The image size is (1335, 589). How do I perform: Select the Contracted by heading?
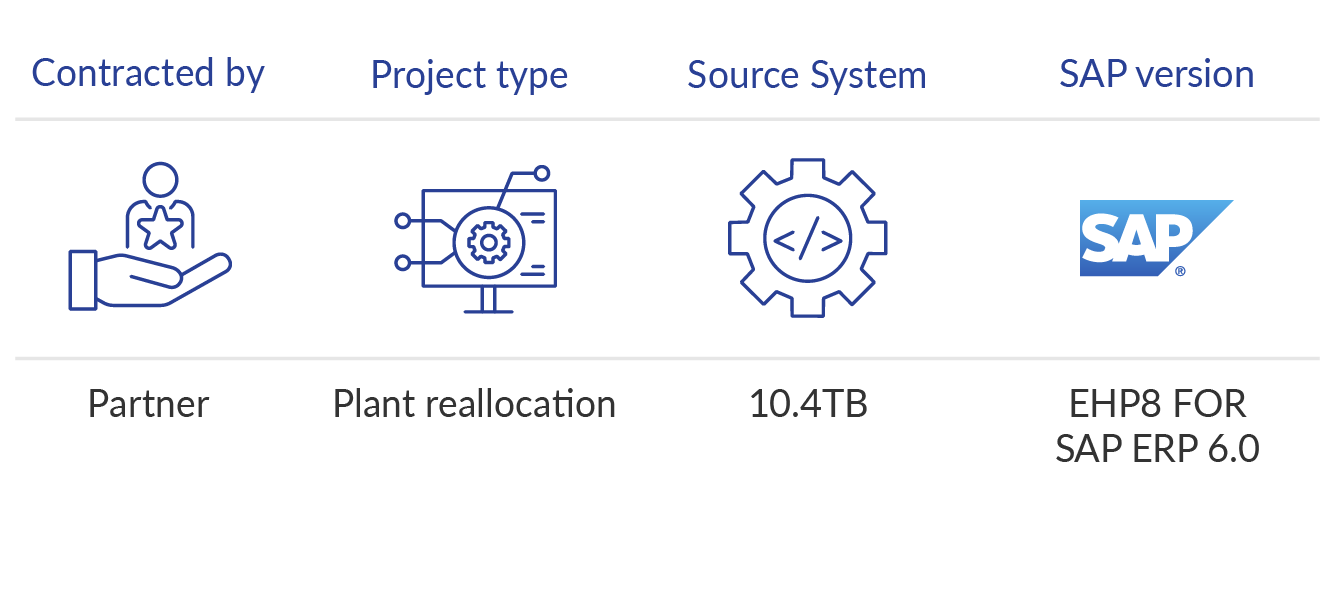(148, 74)
